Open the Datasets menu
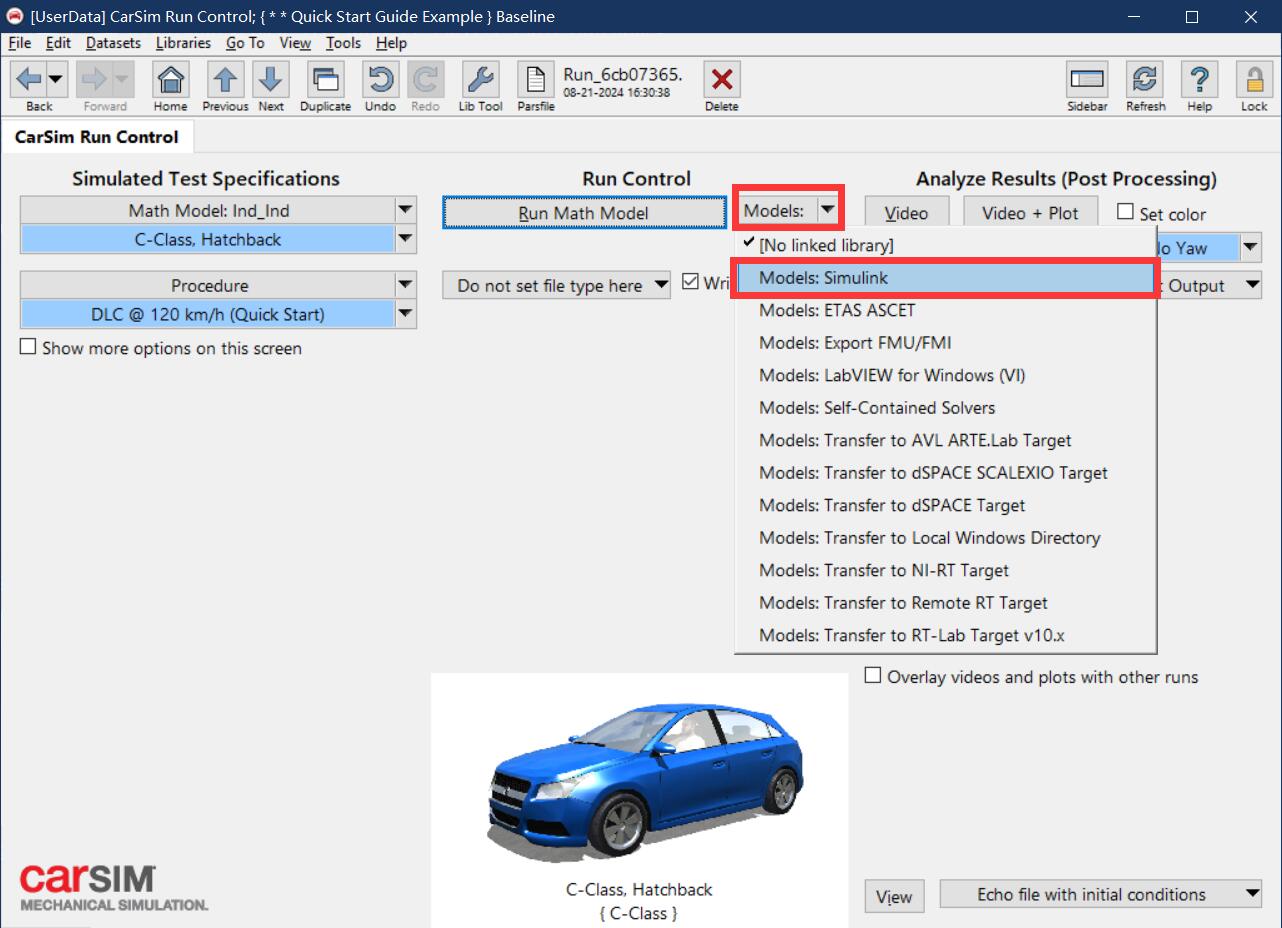This screenshot has height=928, width=1282. click(113, 43)
